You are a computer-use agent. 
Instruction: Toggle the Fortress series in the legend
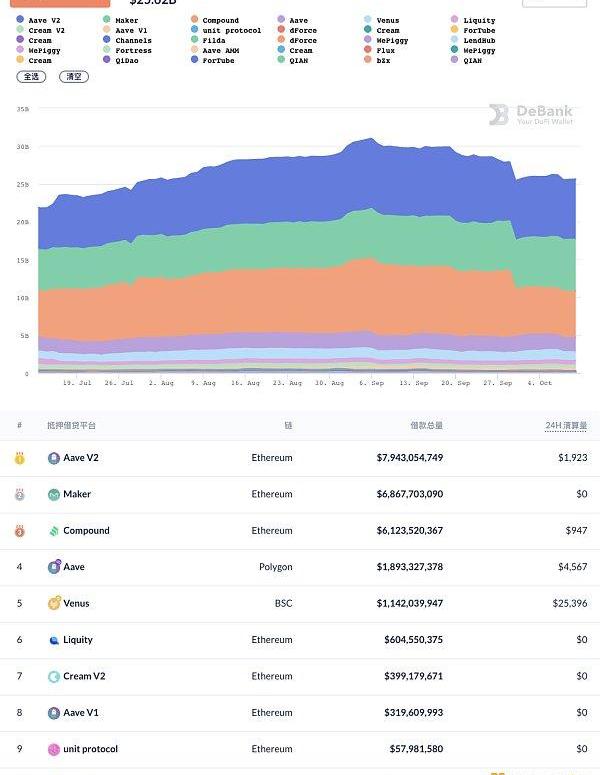click(127, 50)
